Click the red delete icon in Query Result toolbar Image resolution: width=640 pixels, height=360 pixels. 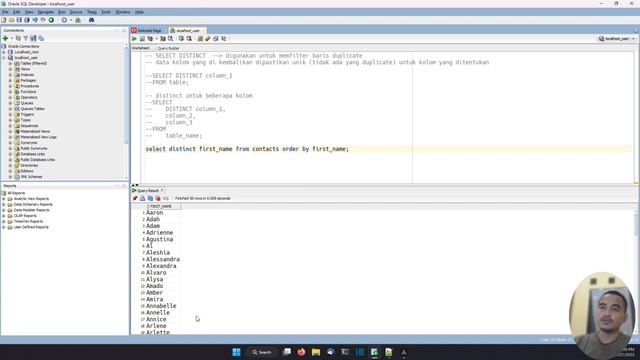pos(158,198)
